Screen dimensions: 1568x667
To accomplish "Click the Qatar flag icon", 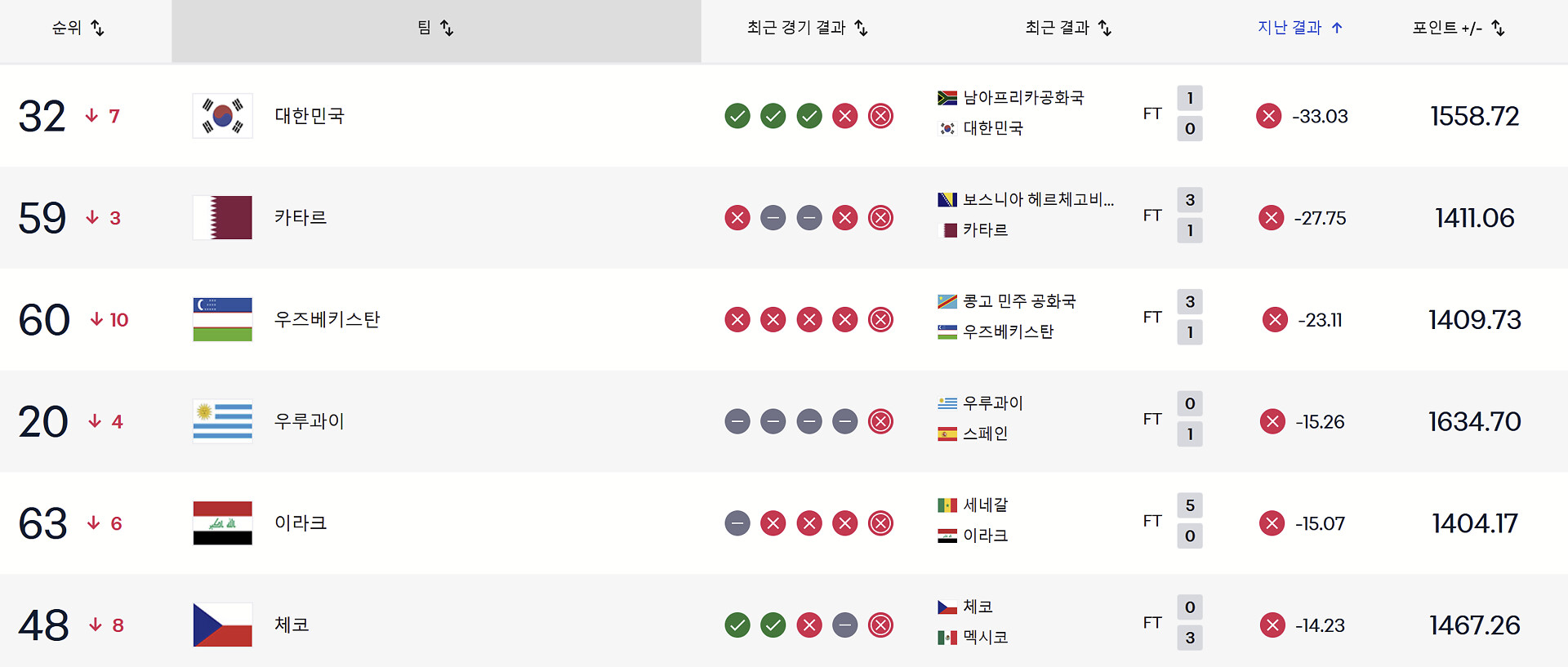I will click(x=222, y=217).
